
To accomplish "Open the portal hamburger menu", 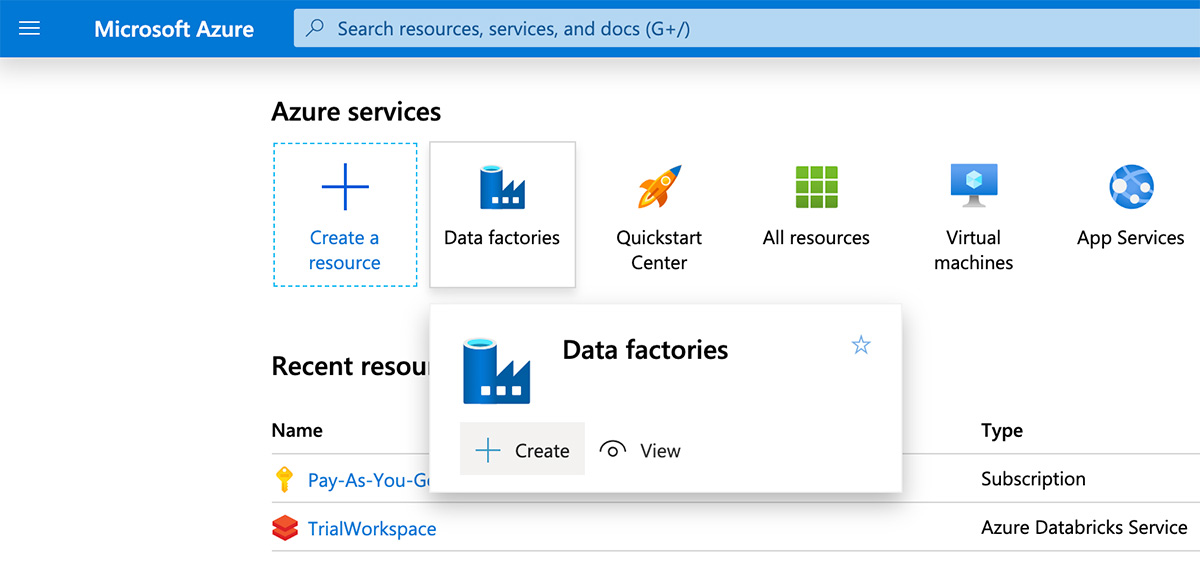I will (30, 29).
